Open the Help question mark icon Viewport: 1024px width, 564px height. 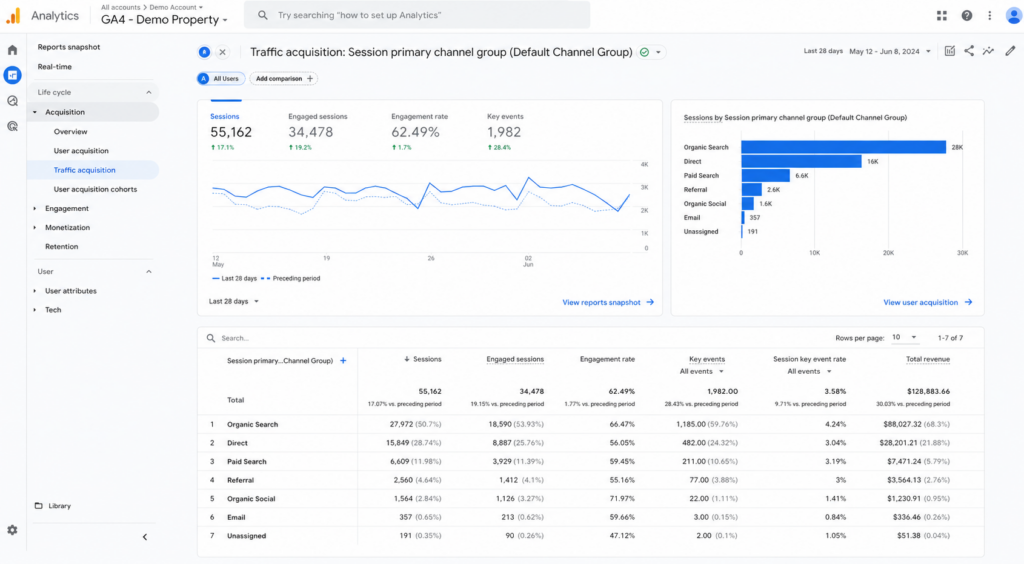967,16
